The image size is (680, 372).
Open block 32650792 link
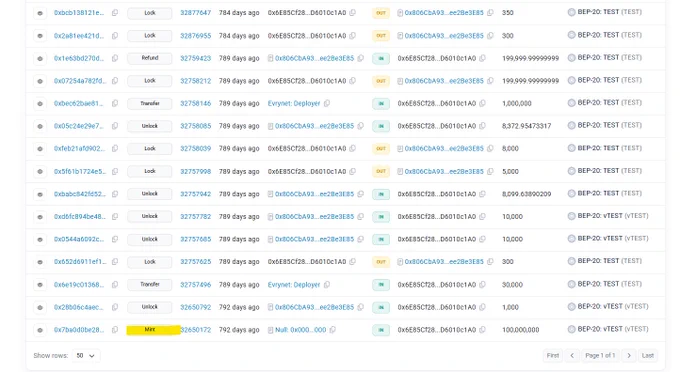(196, 307)
